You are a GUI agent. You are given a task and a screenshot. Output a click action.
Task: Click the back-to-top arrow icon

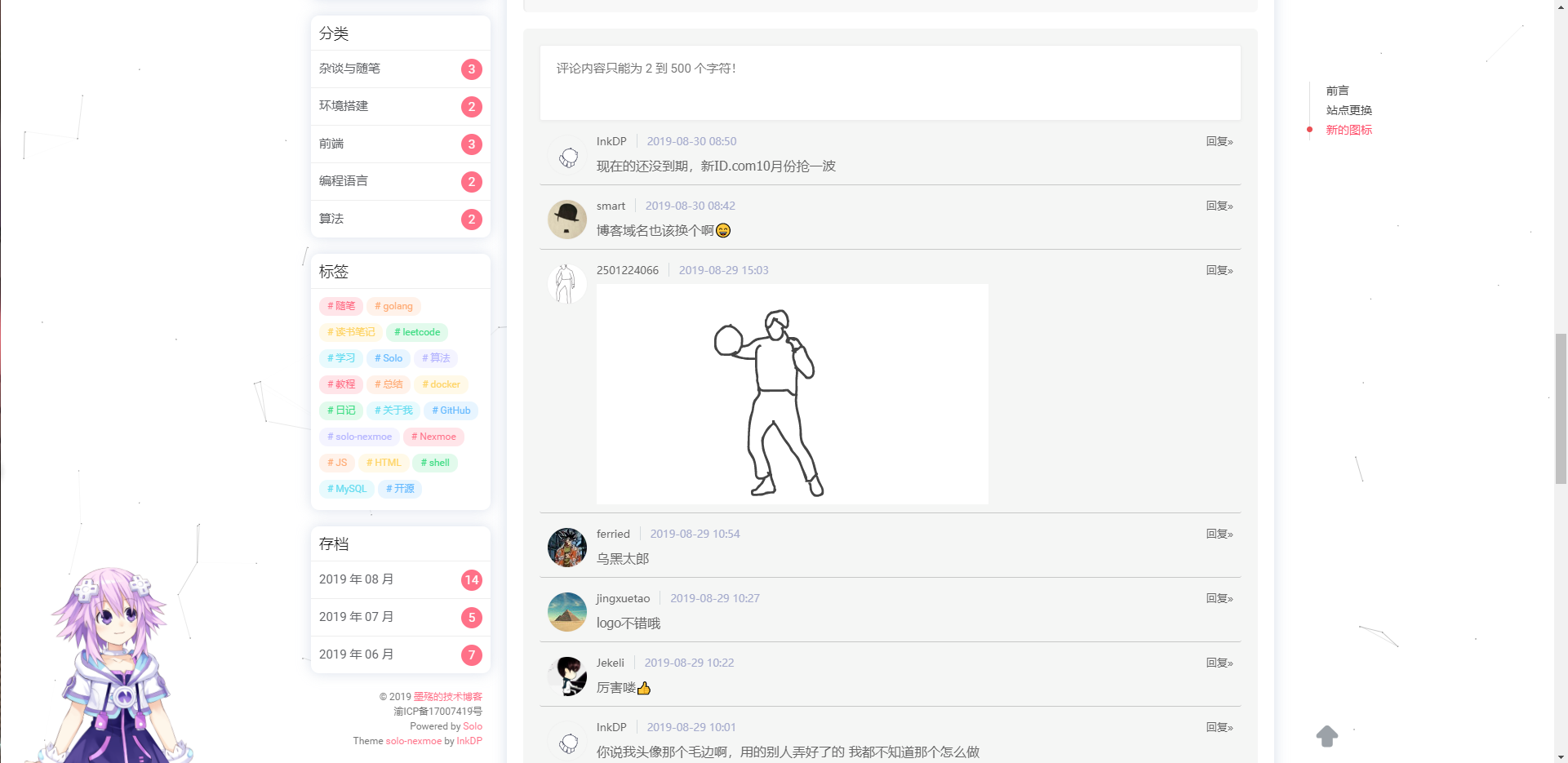pyautogui.click(x=1326, y=735)
